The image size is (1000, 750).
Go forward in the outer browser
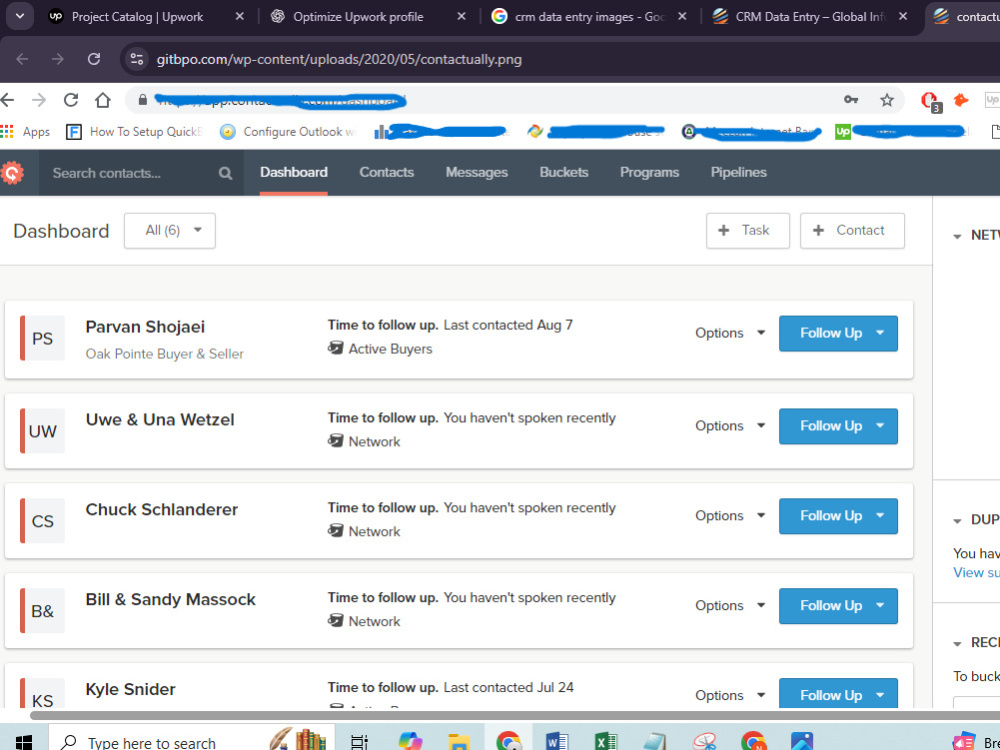pyautogui.click(x=58, y=59)
